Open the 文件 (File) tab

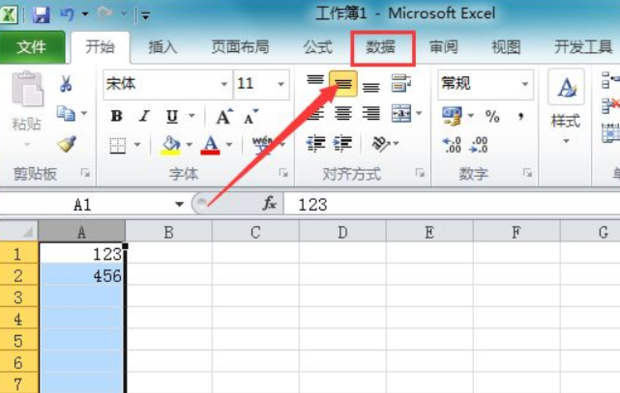(32, 47)
